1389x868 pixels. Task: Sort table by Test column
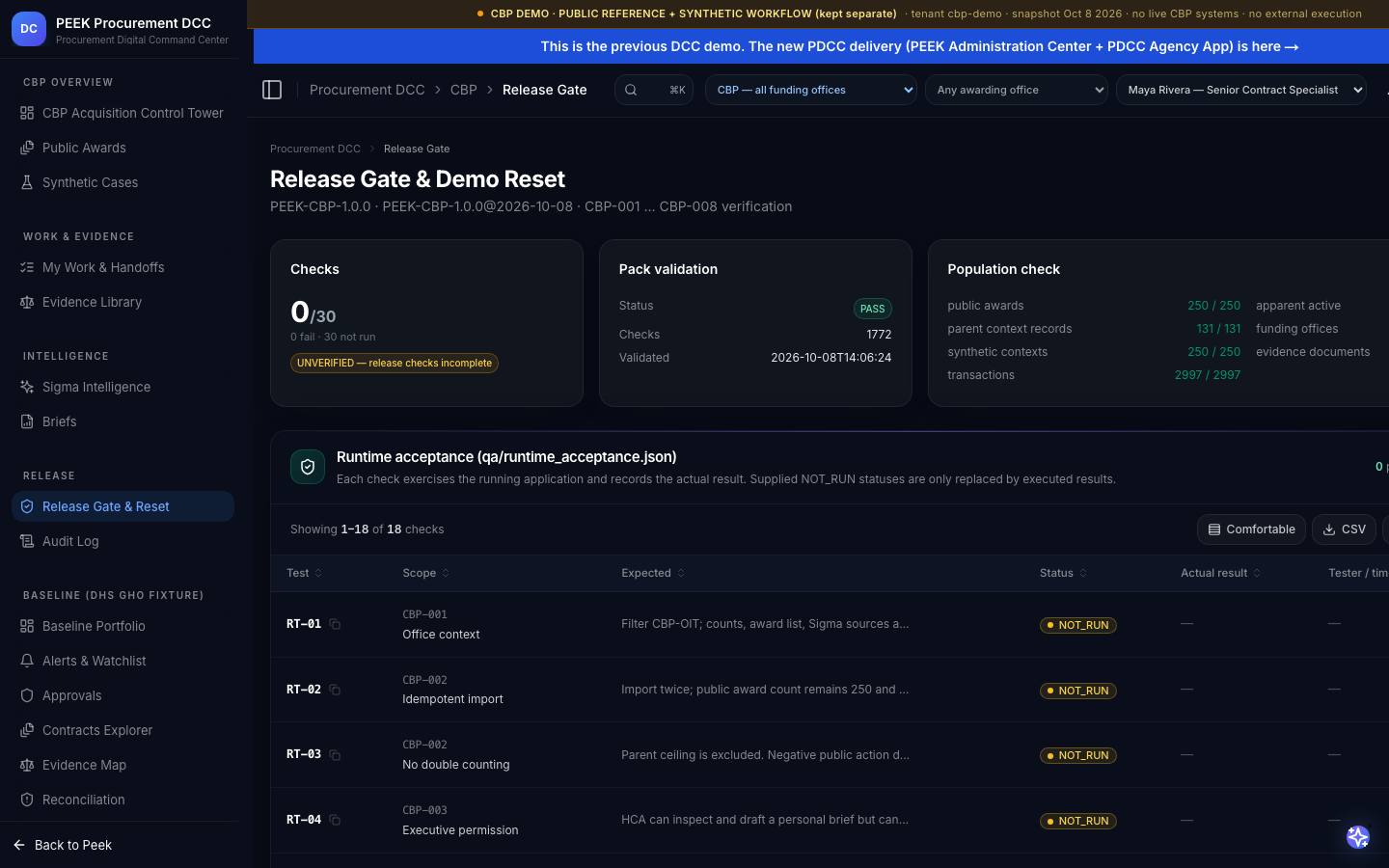(x=304, y=573)
